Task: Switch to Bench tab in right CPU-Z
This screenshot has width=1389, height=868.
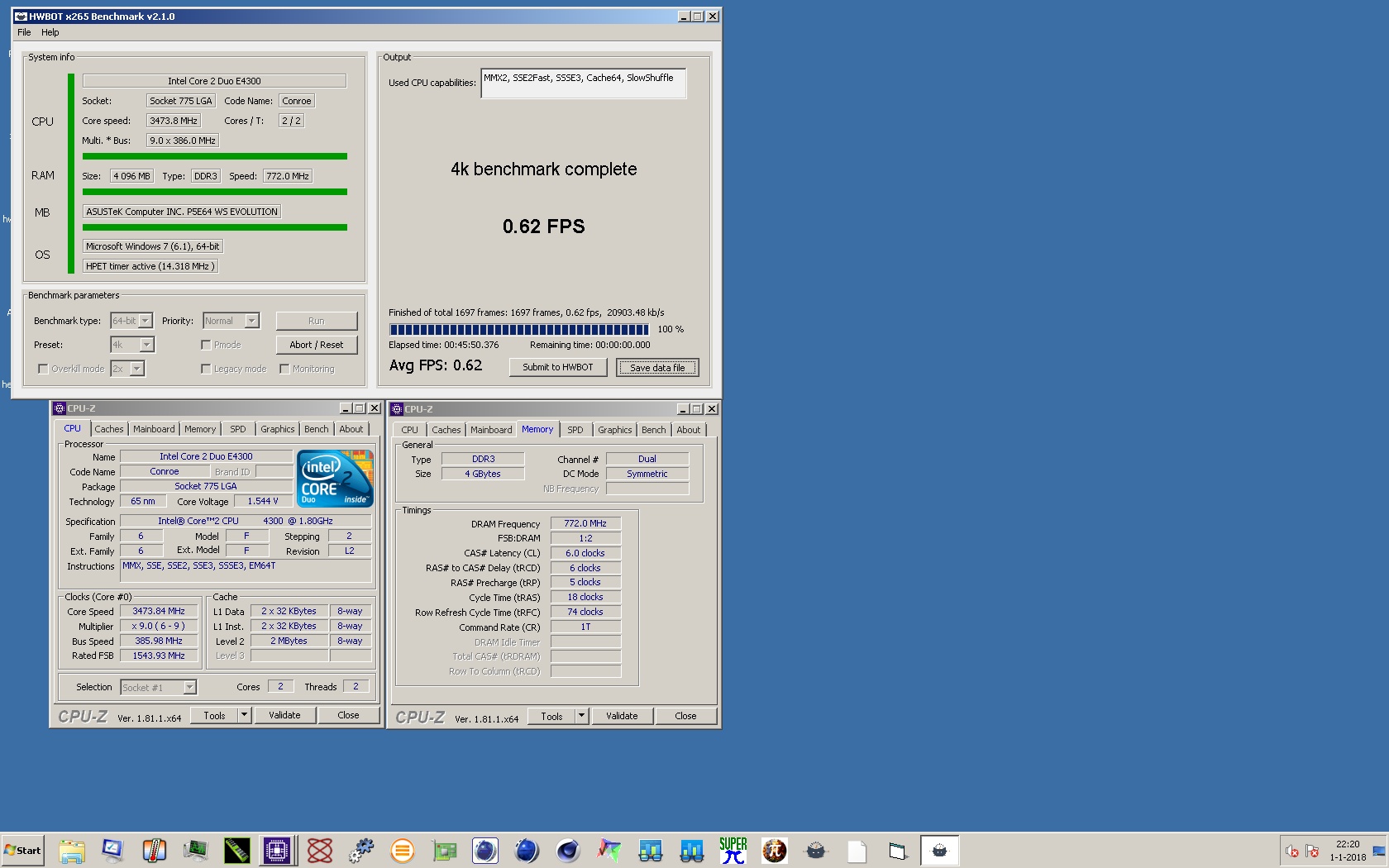Action: (x=653, y=430)
